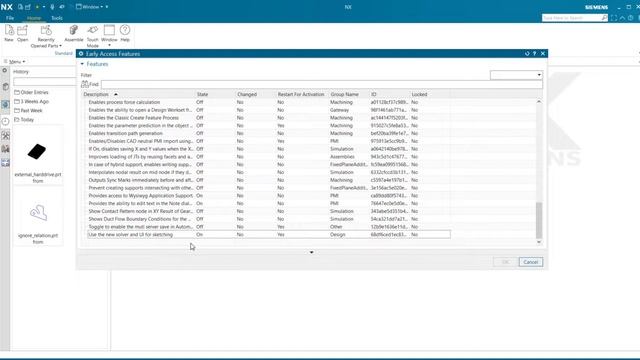Click the microphone icon in title bar
The width and height of the screenshot is (640, 360).
click(52, 7)
